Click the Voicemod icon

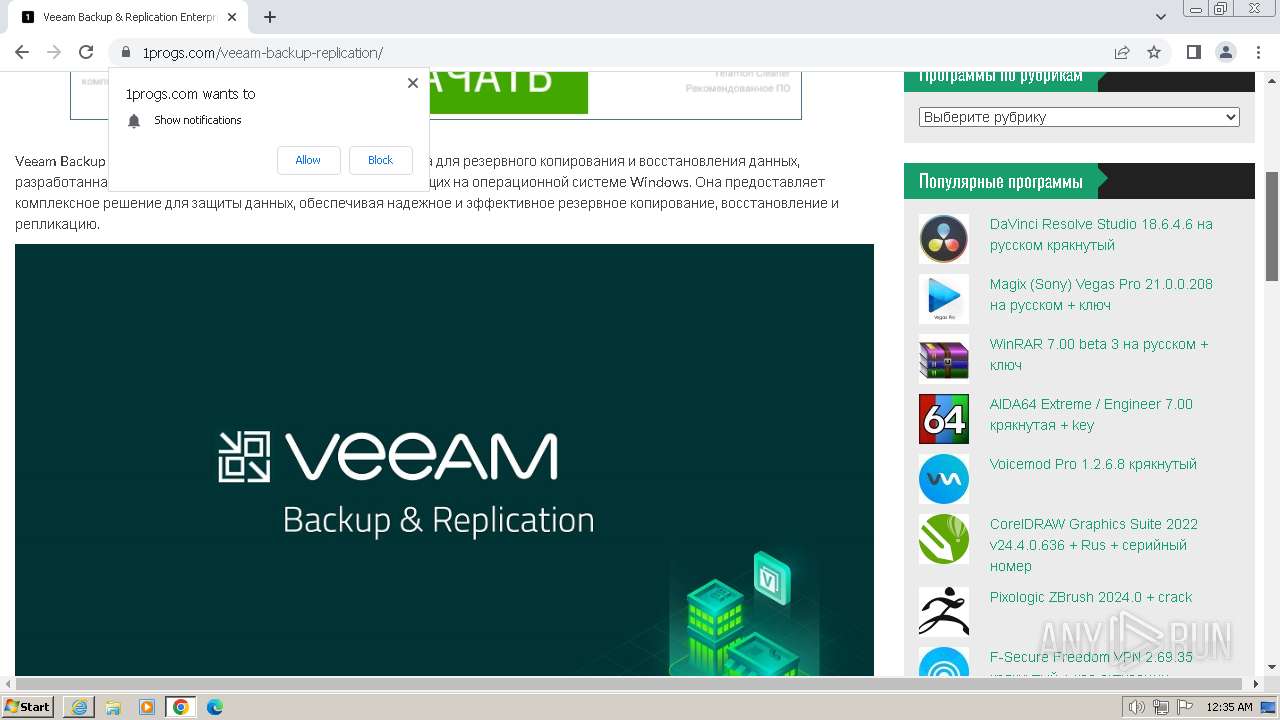tap(944, 479)
